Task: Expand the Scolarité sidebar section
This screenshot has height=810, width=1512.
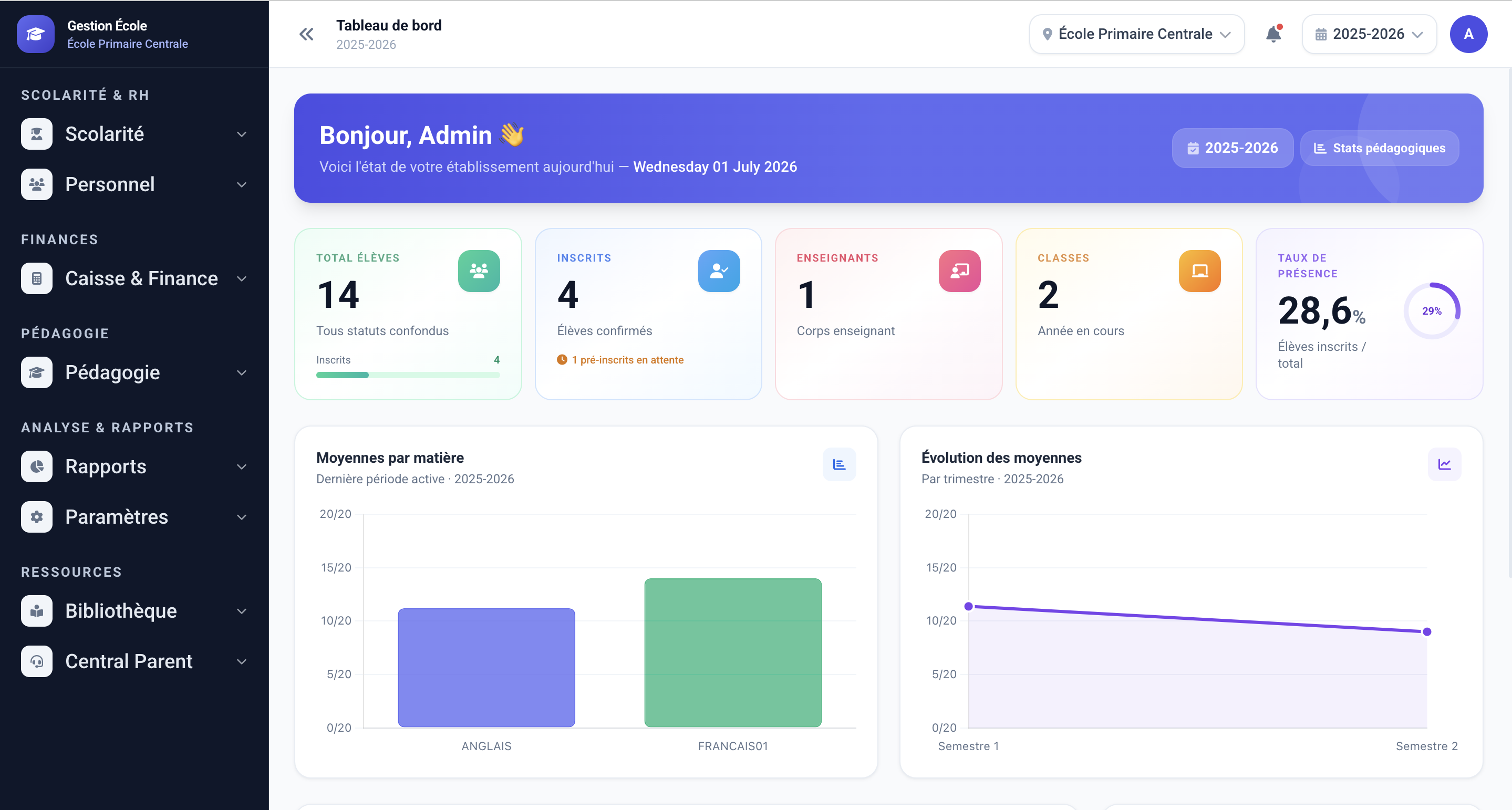Action: pyautogui.click(x=134, y=134)
